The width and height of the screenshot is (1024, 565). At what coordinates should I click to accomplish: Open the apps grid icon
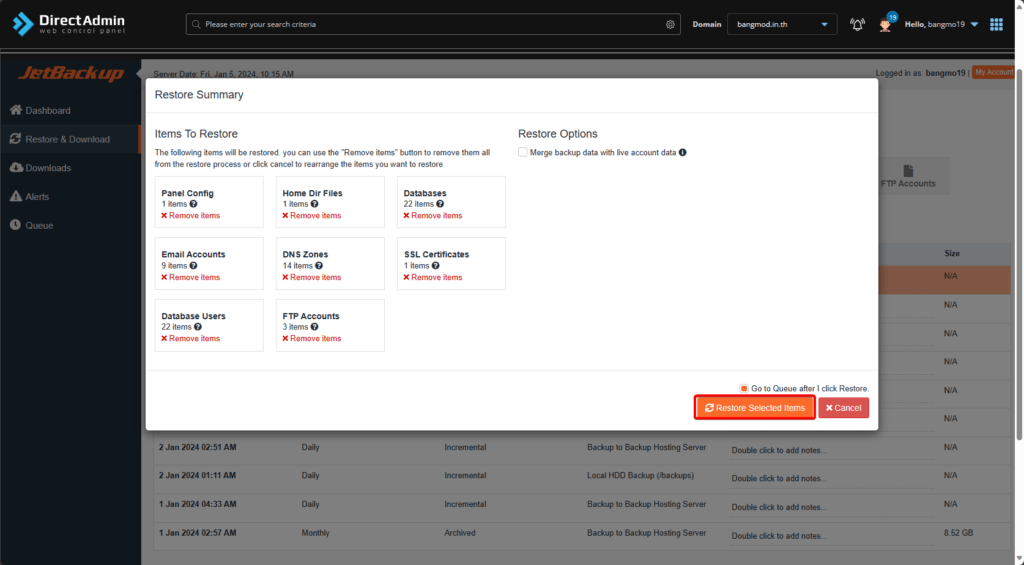coord(996,24)
